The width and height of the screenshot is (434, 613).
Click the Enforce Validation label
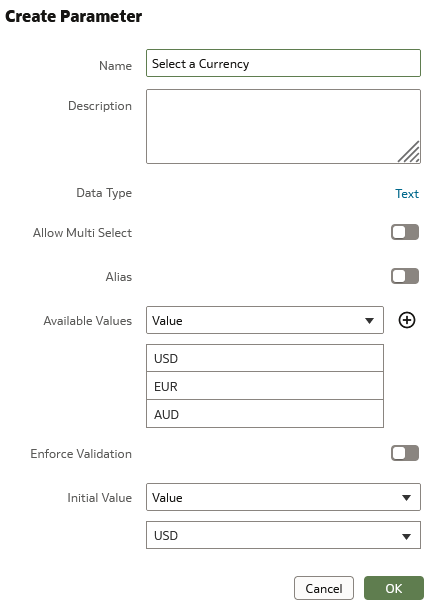pyautogui.click(x=81, y=453)
